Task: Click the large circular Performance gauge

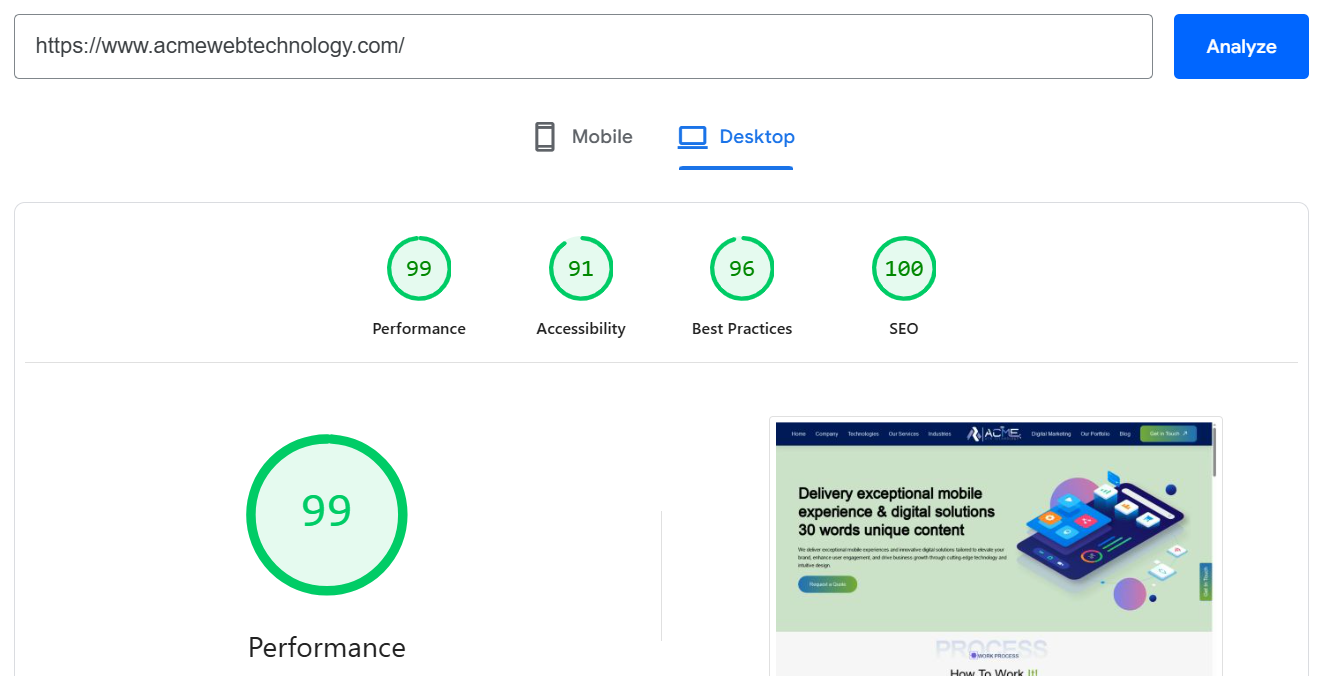Action: [x=327, y=514]
